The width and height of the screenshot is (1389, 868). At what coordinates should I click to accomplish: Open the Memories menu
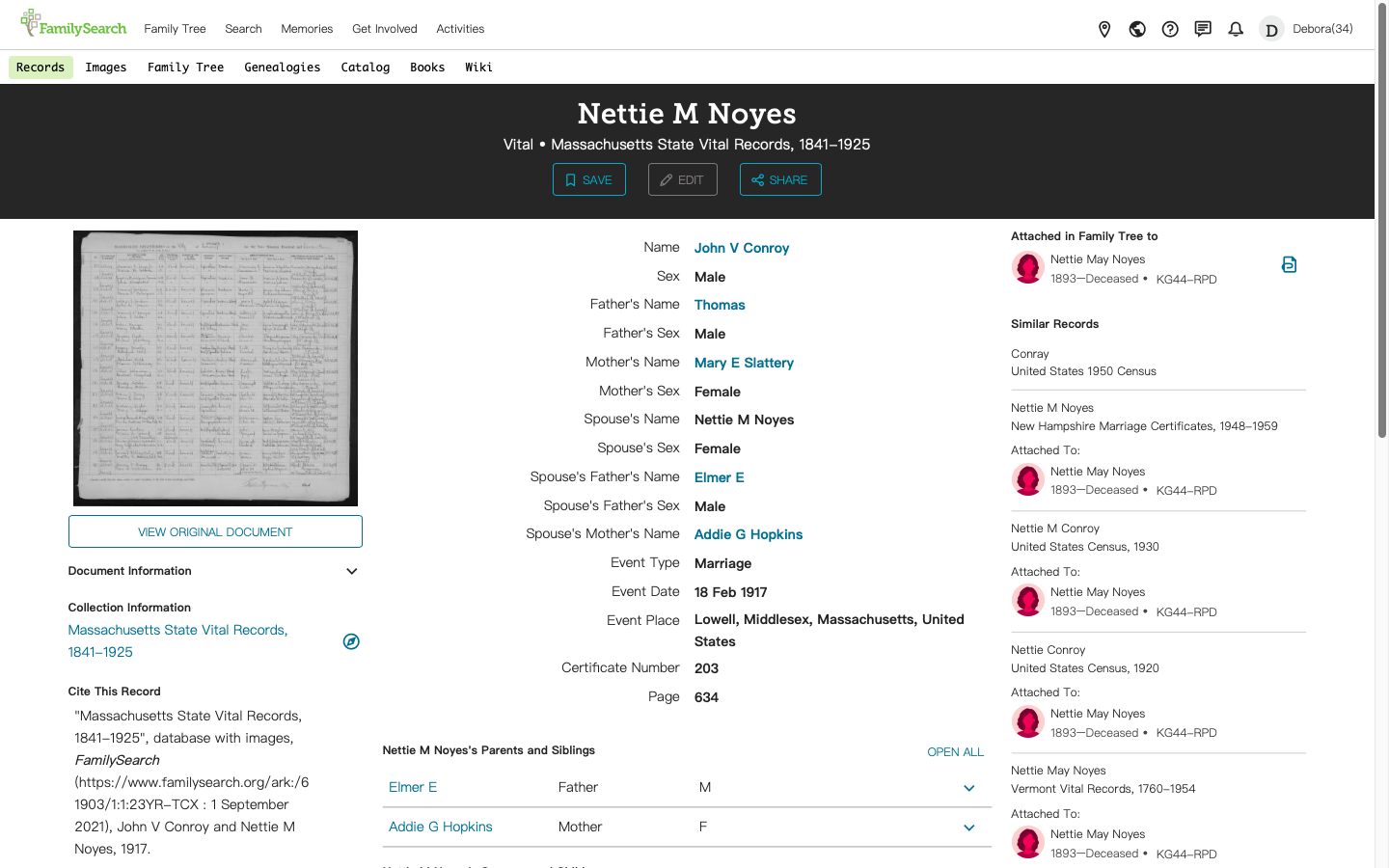(x=307, y=29)
